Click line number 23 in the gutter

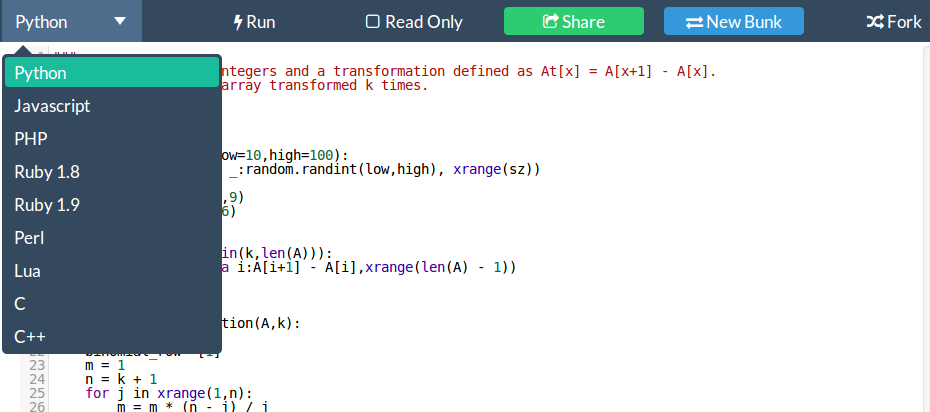(x=37, y=365)
